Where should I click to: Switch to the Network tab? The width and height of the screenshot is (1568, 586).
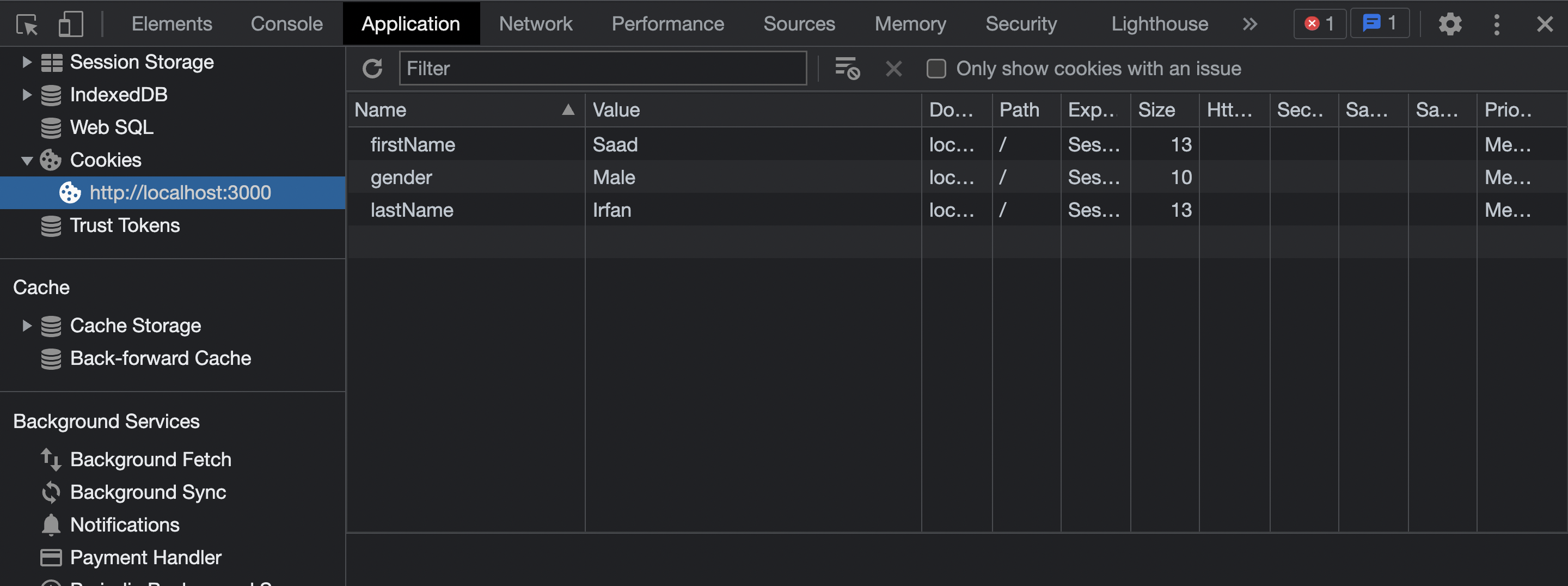pos(535,24)
